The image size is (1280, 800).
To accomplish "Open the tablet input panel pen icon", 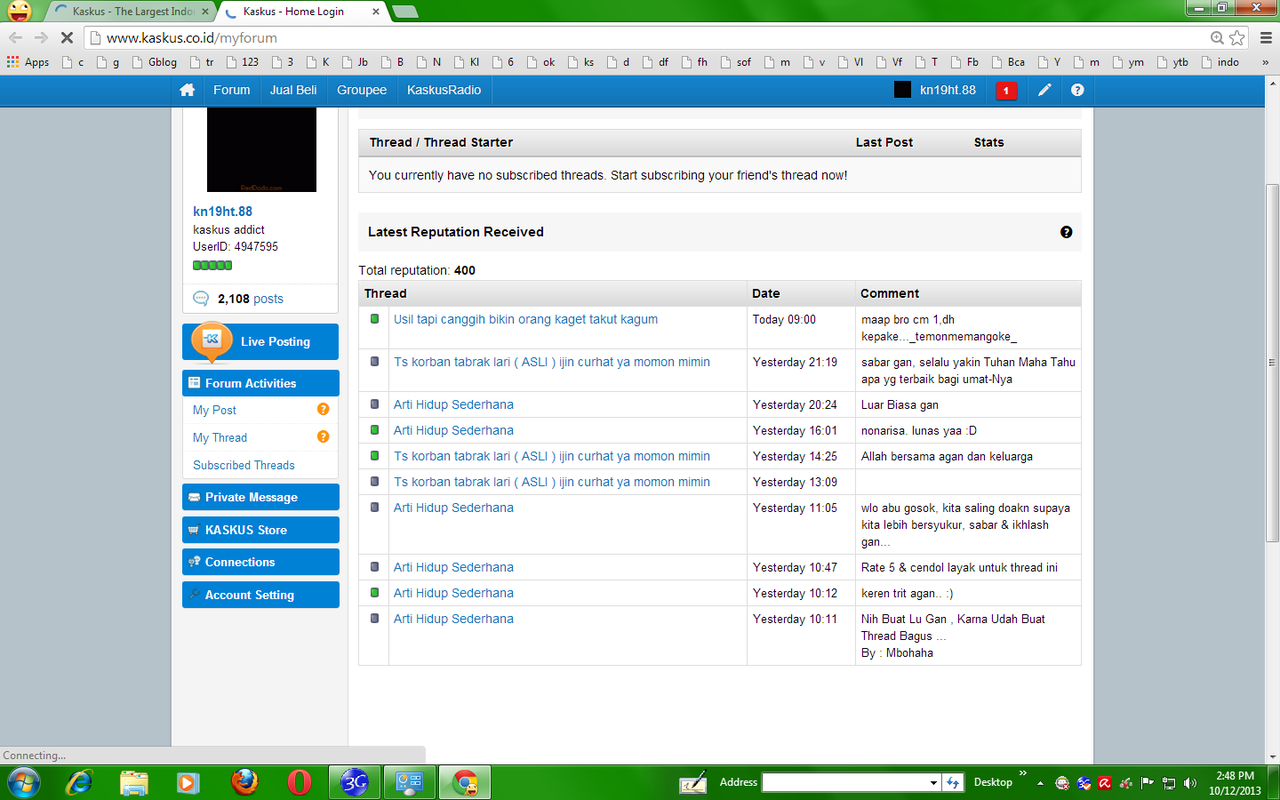I will [693, 782].
